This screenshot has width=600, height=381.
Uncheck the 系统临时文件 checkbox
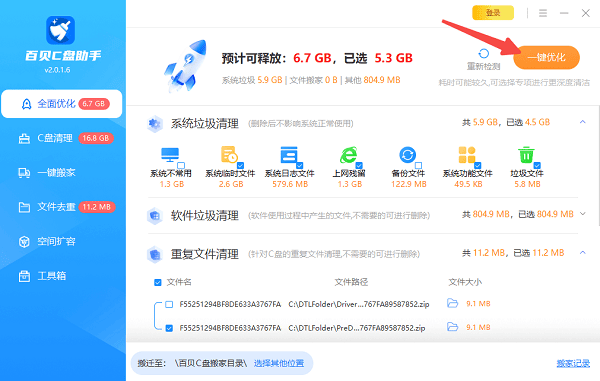pyautogui.click(x=240, y=165)
